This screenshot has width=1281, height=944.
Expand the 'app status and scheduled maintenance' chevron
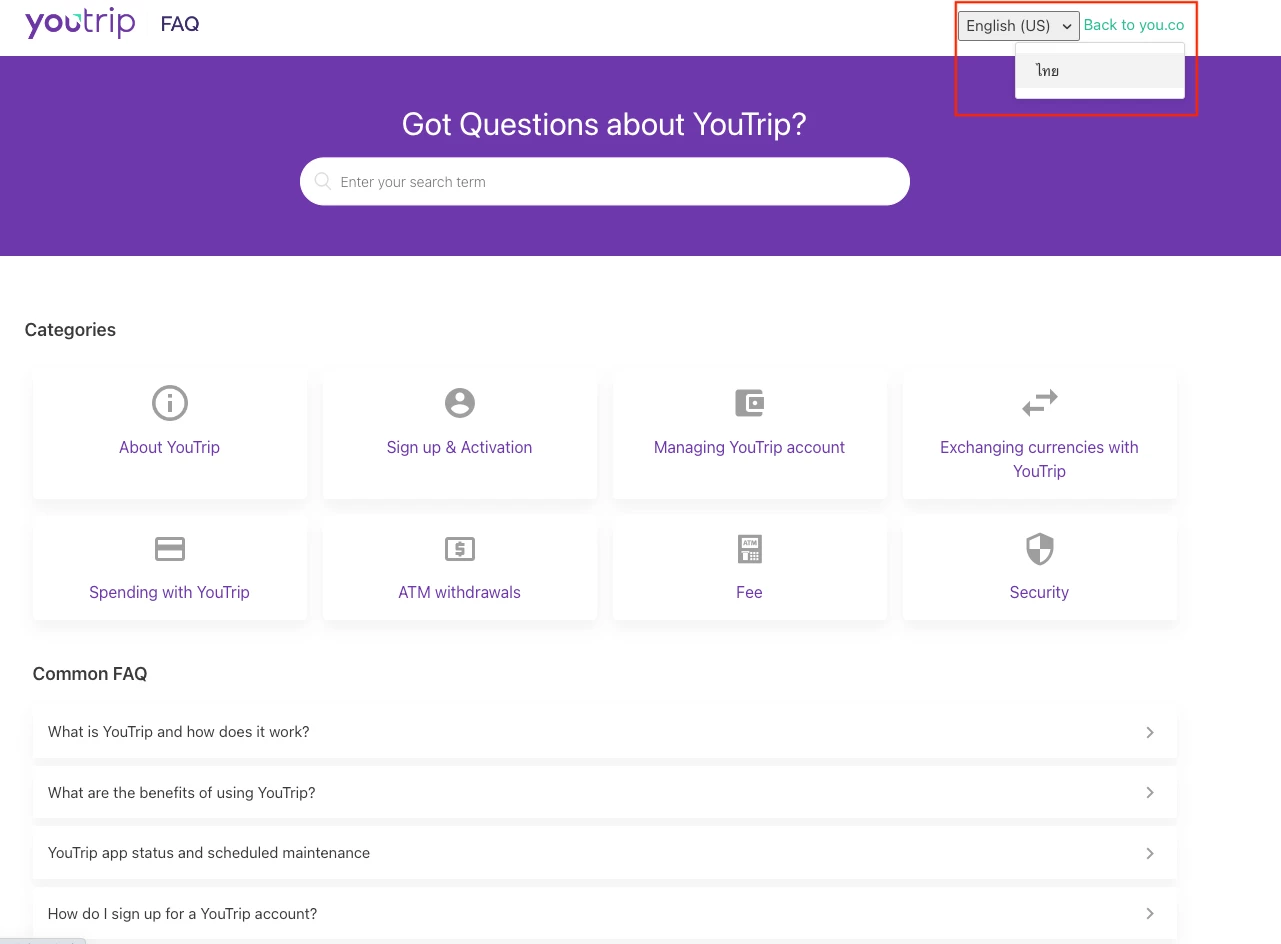(x=1150, y=853)
